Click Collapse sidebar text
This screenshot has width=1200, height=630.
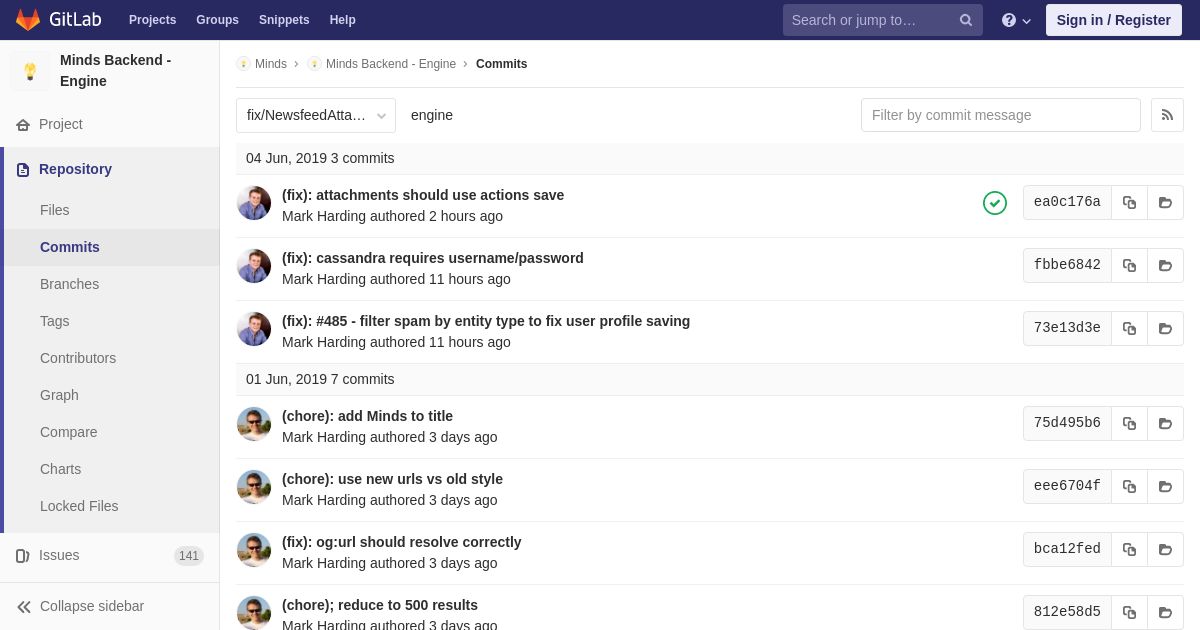tap(92, 606)
